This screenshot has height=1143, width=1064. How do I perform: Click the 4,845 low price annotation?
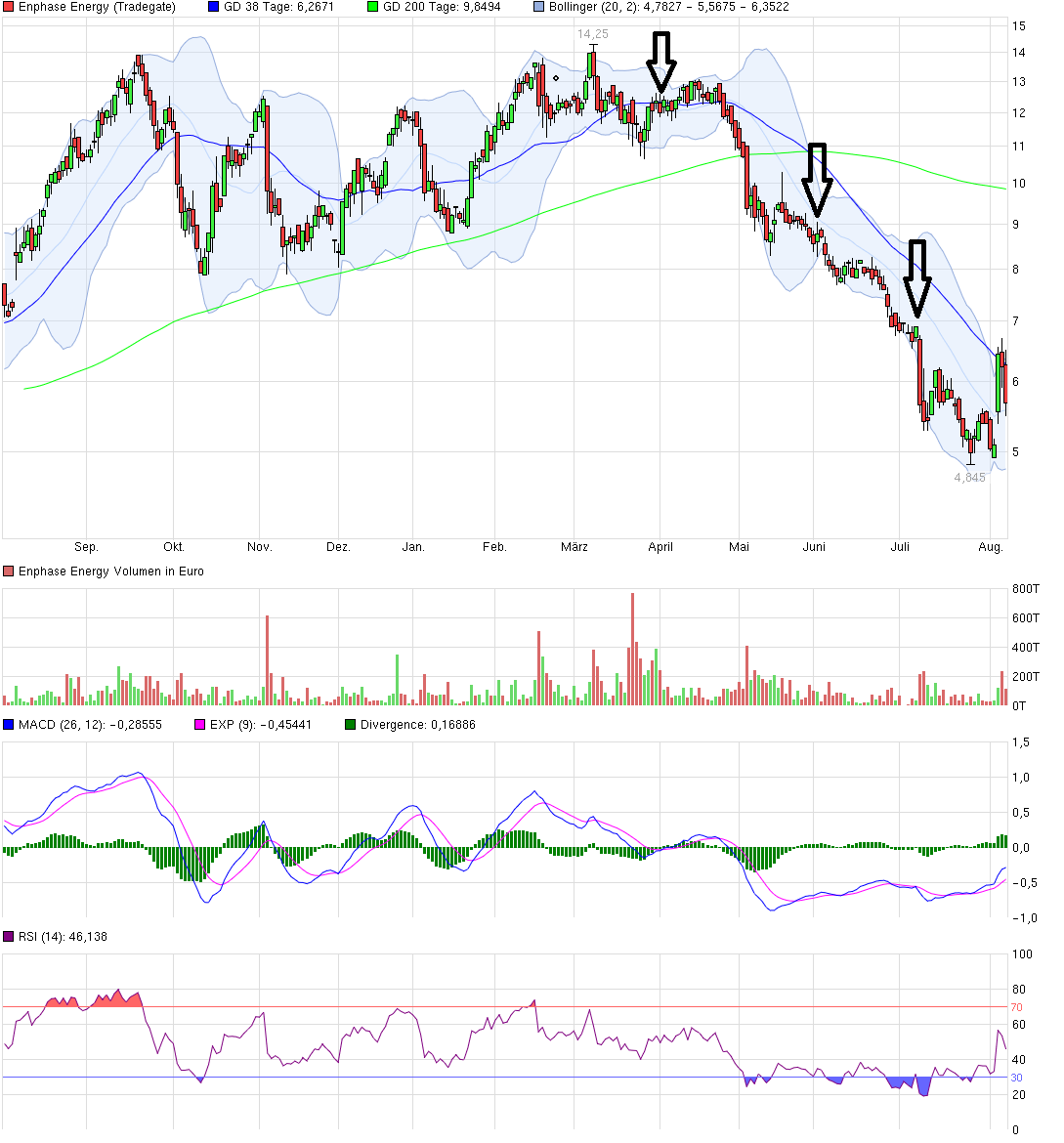click(970, 478)
